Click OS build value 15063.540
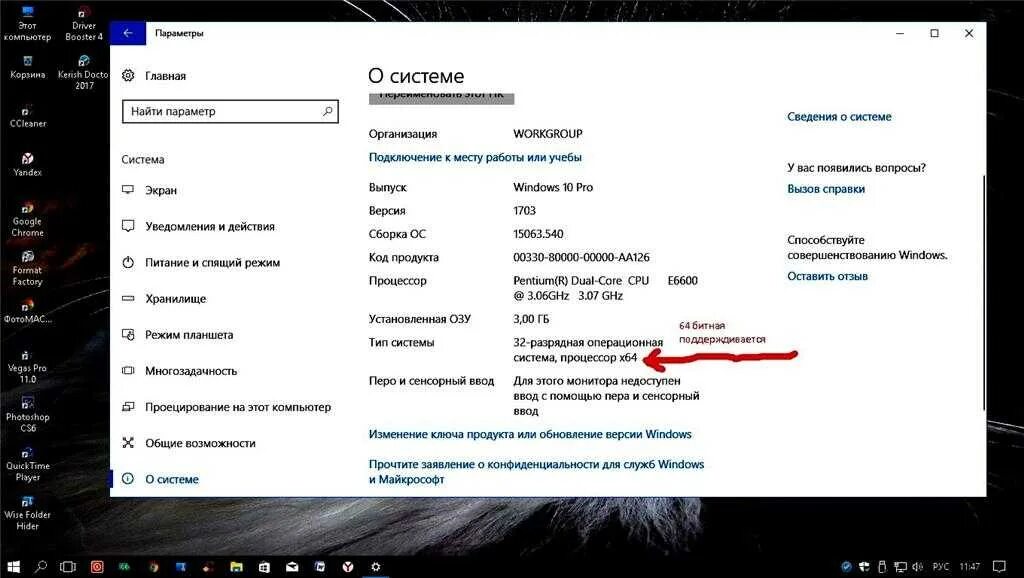Image resolution: width=1024 pixels, height=578 pixels. point(538,234)
